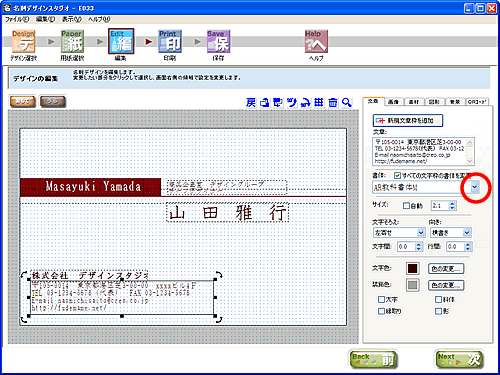This screenshot has height=375, width=500.
Task: Click the 文章 box scroll-up arrow
Action: [x=470, y=143]
